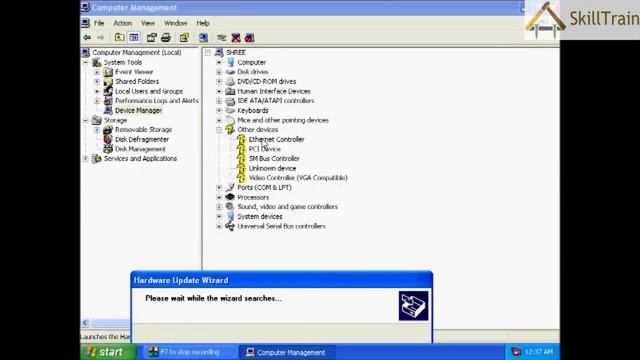Select Computer Management (Local) root
This screenshot has width=640, height=360.
(x=137, y=52)
